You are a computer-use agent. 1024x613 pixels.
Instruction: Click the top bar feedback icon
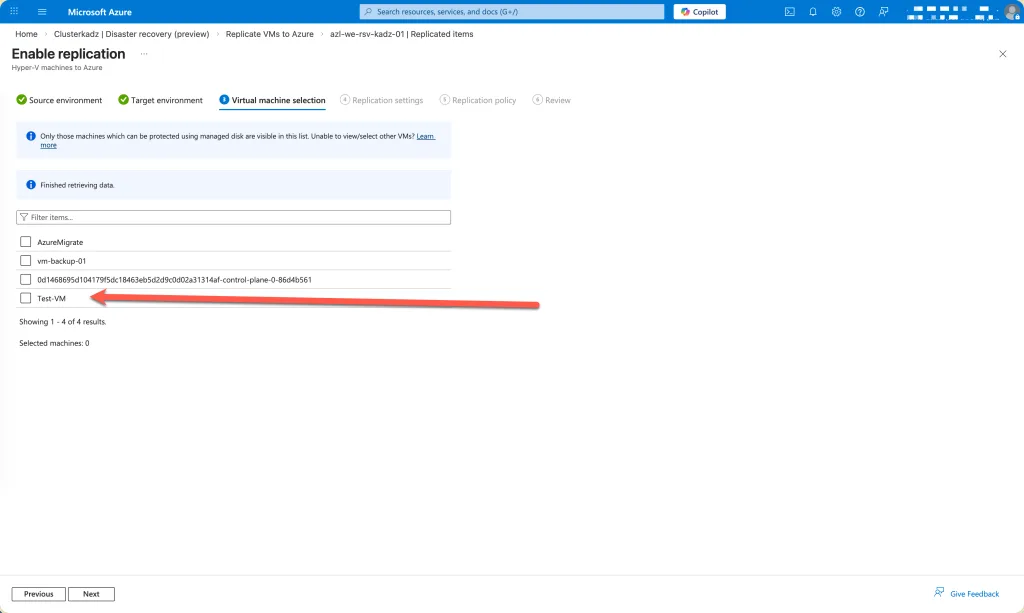coord(883,12)
